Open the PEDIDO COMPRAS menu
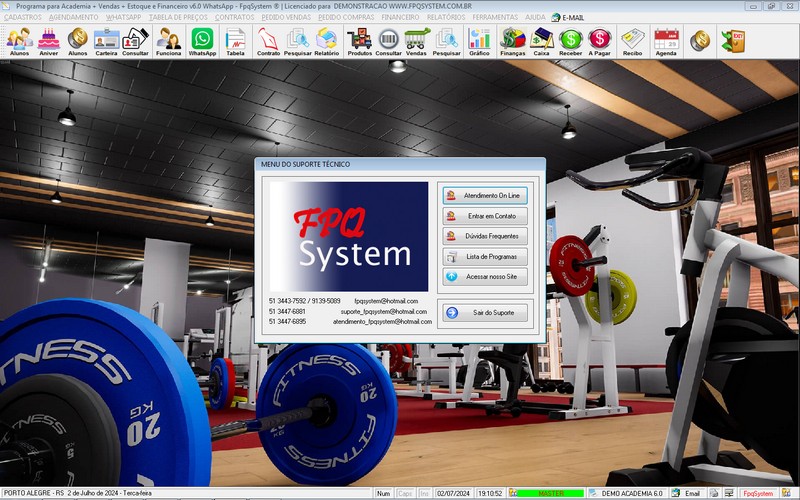Viewport: 800px width, 500px height. click(346, 17)
